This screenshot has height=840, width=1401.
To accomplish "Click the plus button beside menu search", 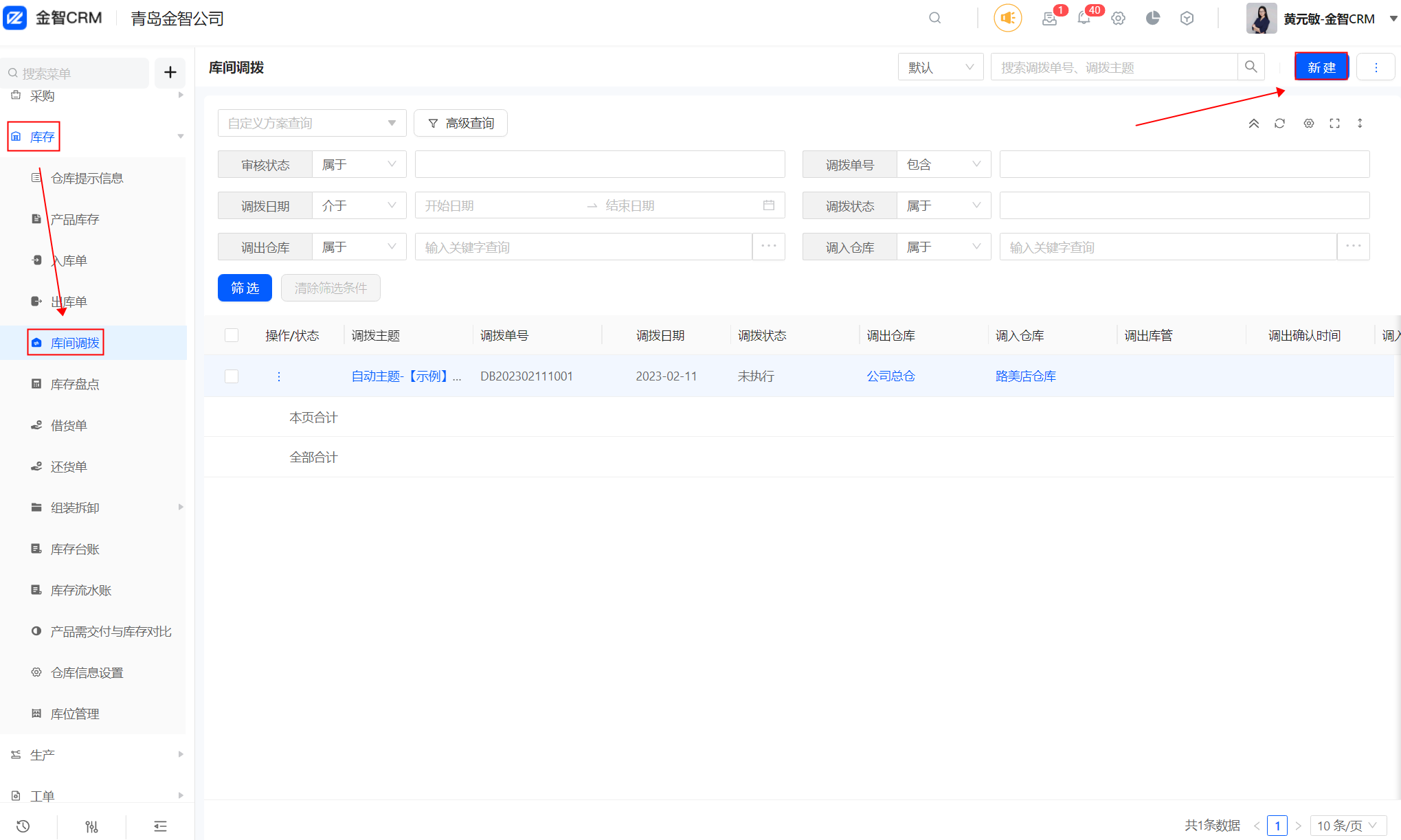I will [170, 72].
